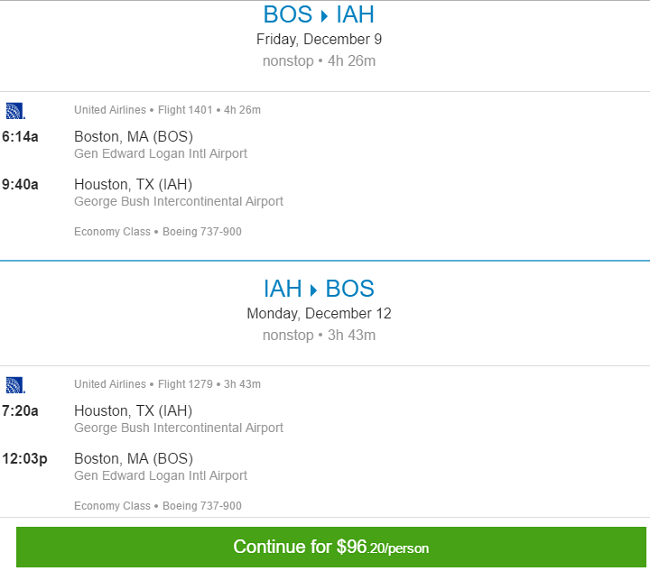Click Economy Class Boeing 737-900 on outbound flight
Image resolution: width=650 pixels, height=571 pixels.
point(157,232)
